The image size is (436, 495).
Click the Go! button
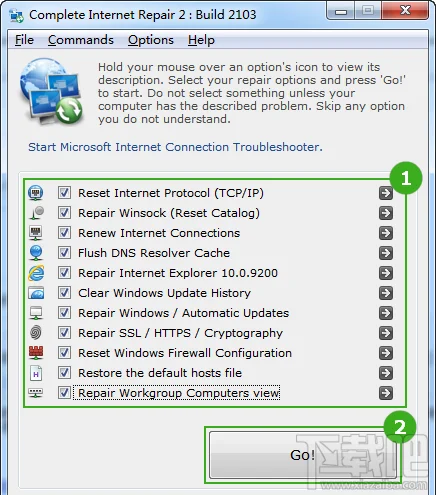pos(303,455)
